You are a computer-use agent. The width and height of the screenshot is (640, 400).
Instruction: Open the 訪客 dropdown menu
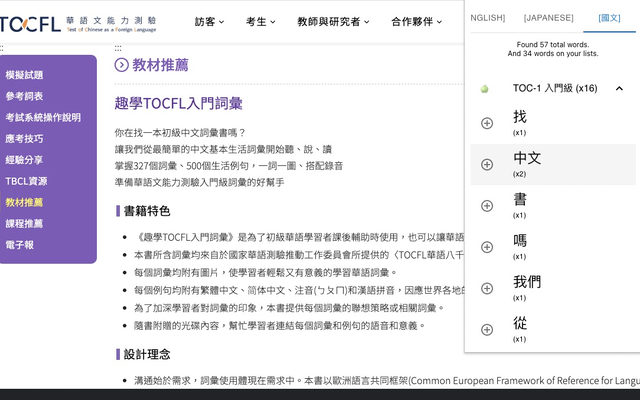click(209, 22)
